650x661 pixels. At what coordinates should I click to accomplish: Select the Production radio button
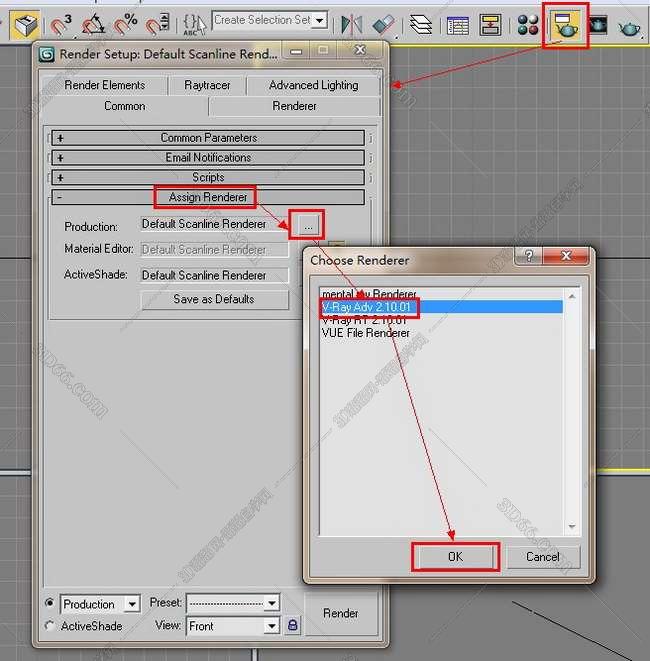[x=50, y=604]
